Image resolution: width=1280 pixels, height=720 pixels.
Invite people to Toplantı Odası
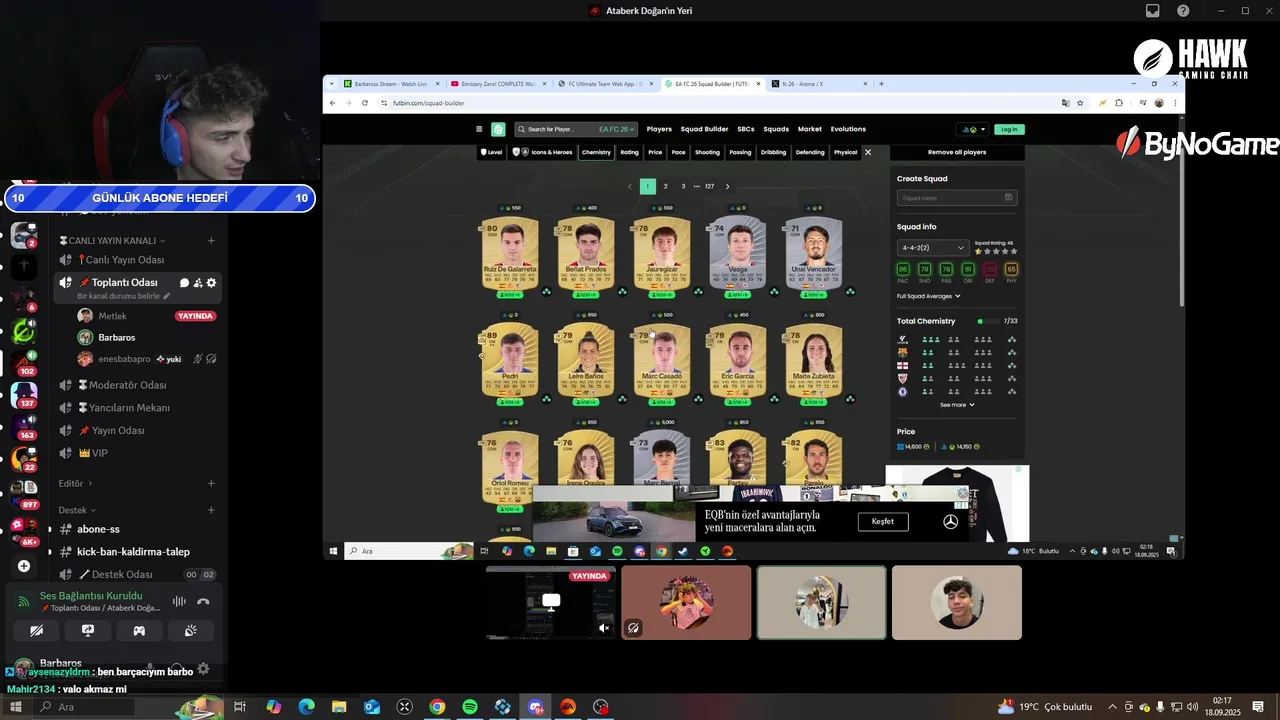click(198, 283)
